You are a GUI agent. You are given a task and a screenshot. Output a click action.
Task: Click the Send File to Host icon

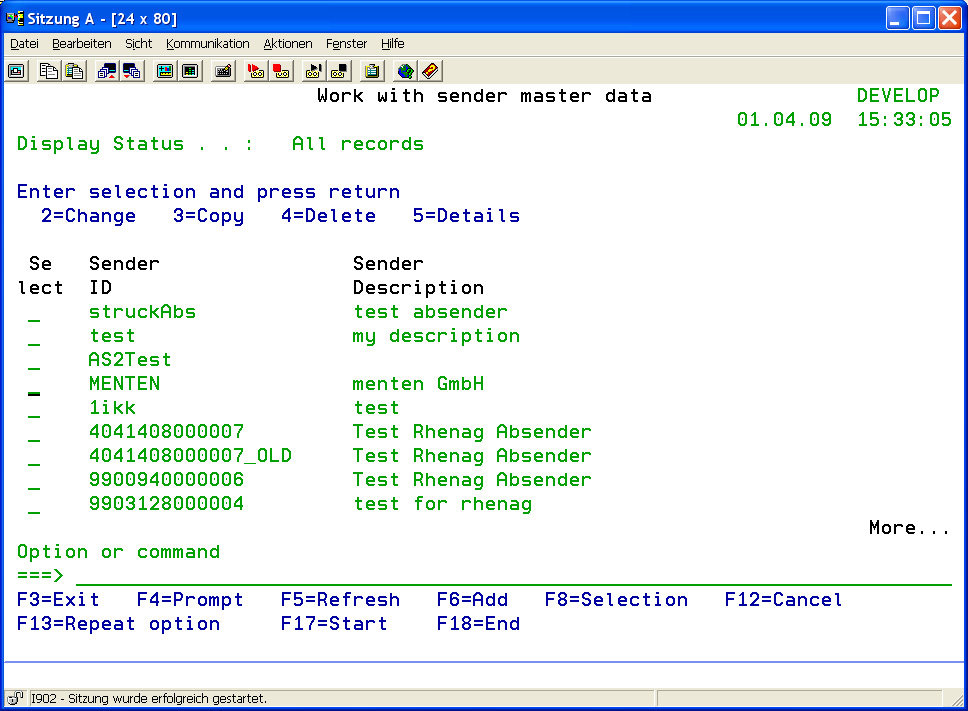click(106, 71)
